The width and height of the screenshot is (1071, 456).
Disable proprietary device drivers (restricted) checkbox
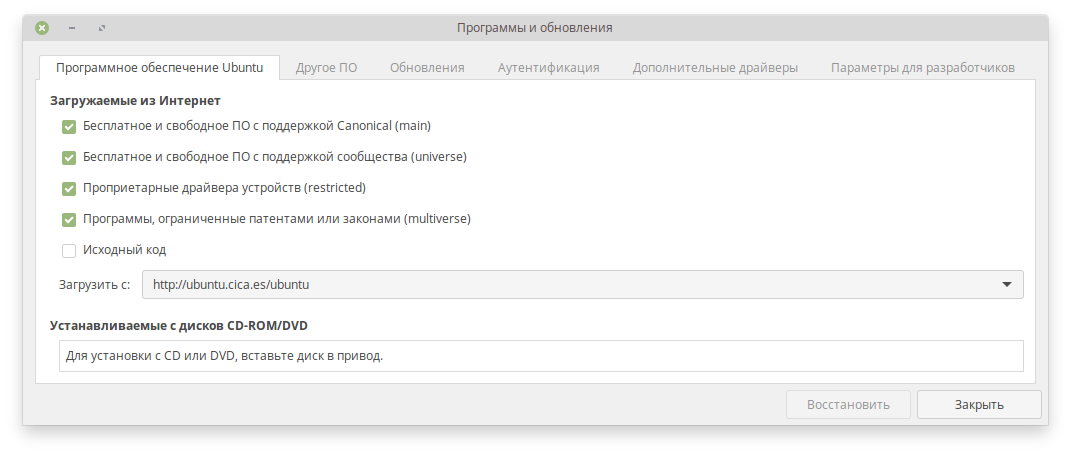tap(69, 188)
